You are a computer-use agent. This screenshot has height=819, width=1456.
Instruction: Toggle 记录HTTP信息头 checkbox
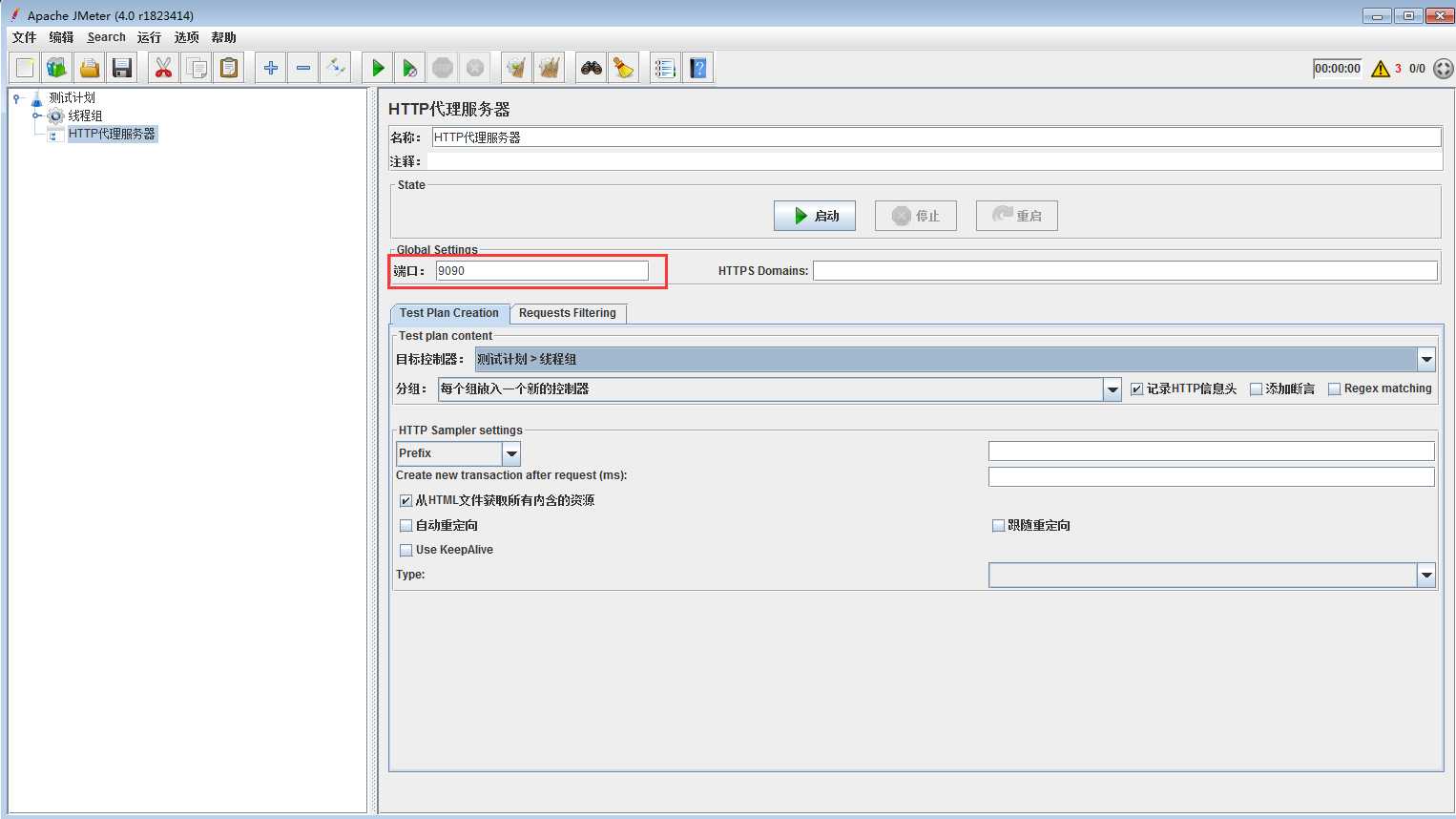click(x=1137, y=388)
